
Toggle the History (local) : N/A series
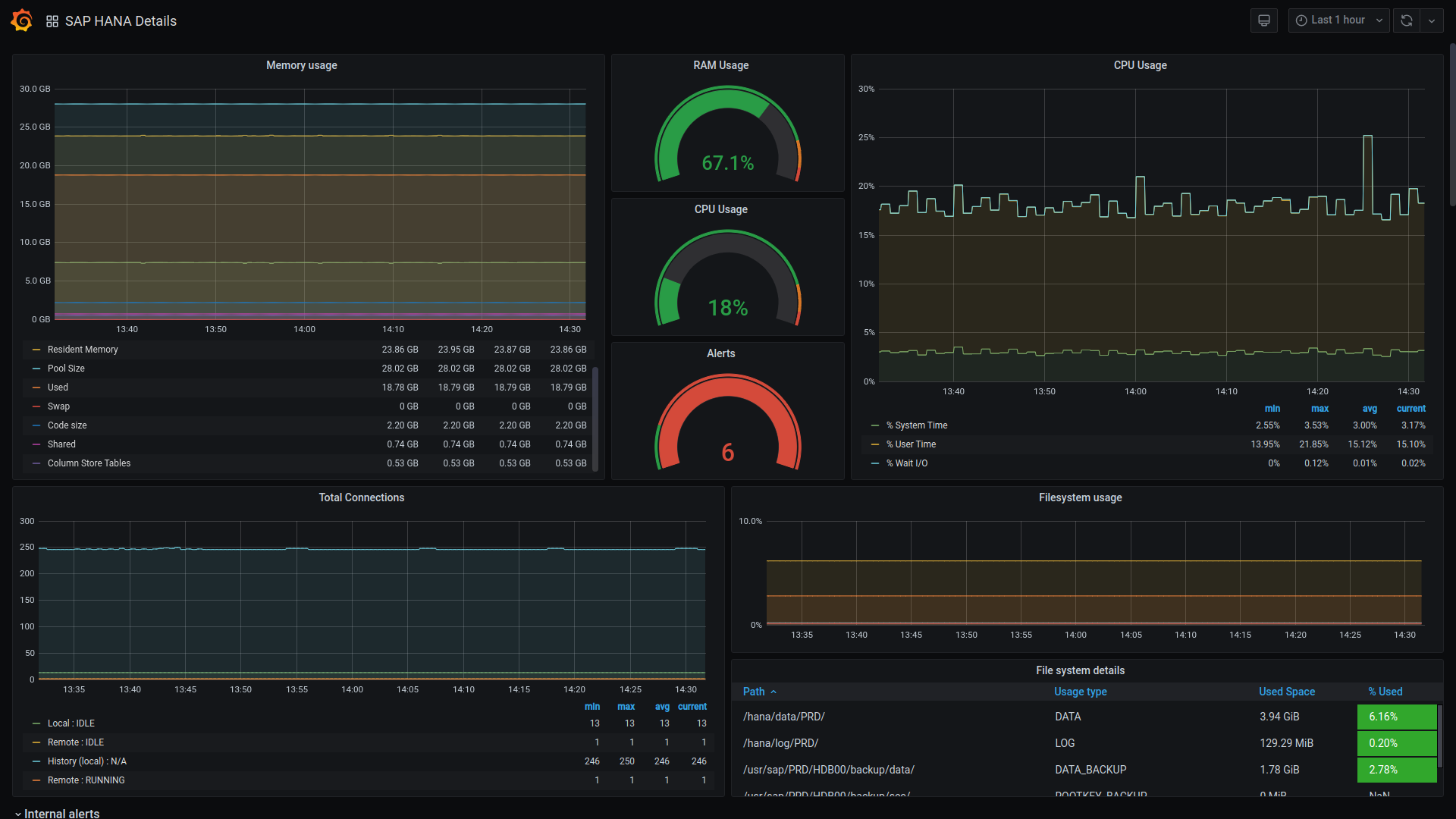[86, 761]
